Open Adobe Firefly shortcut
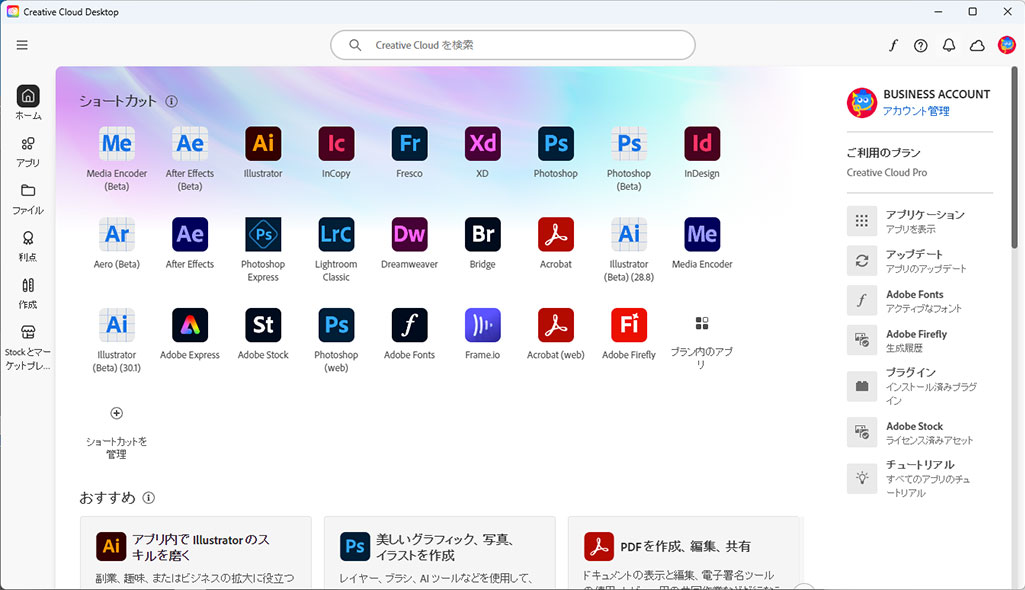The width and height of the screenshot is (1025, 590). [629, 326]
